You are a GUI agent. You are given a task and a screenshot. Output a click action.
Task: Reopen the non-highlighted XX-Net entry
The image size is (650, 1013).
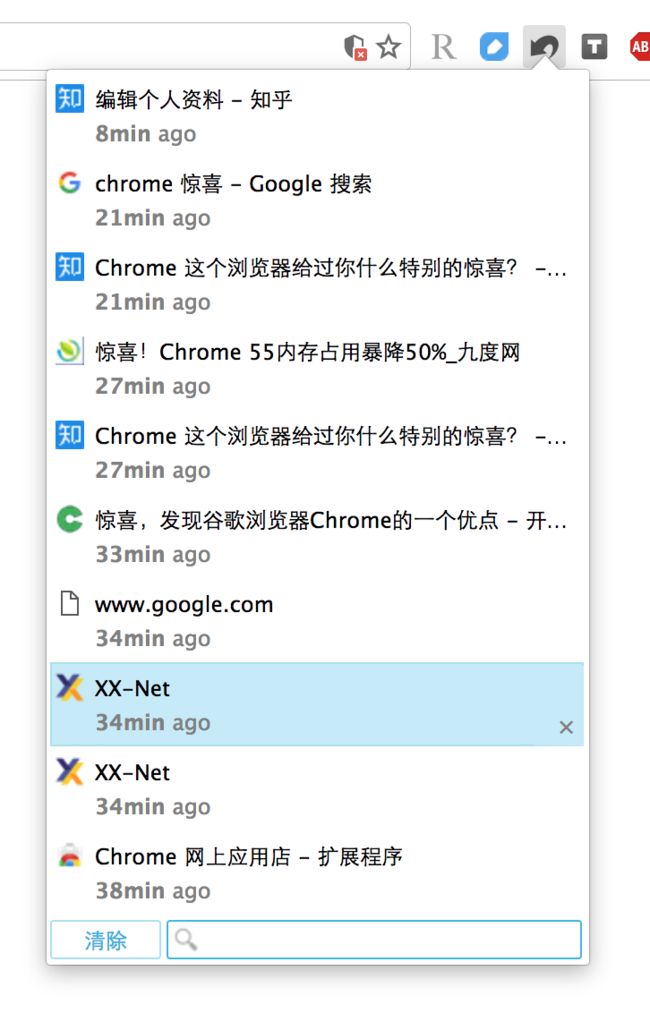pyautogui.click(x=317, y=788)
